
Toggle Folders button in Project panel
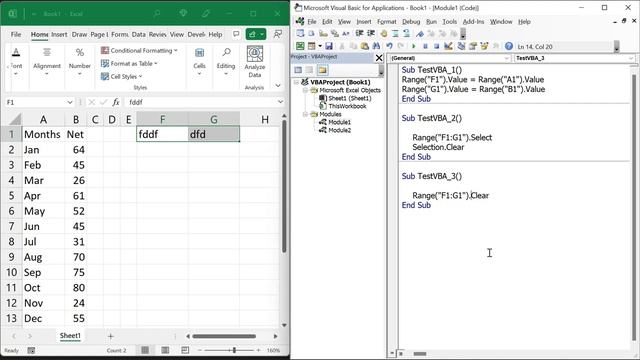[x=322, y=70]
